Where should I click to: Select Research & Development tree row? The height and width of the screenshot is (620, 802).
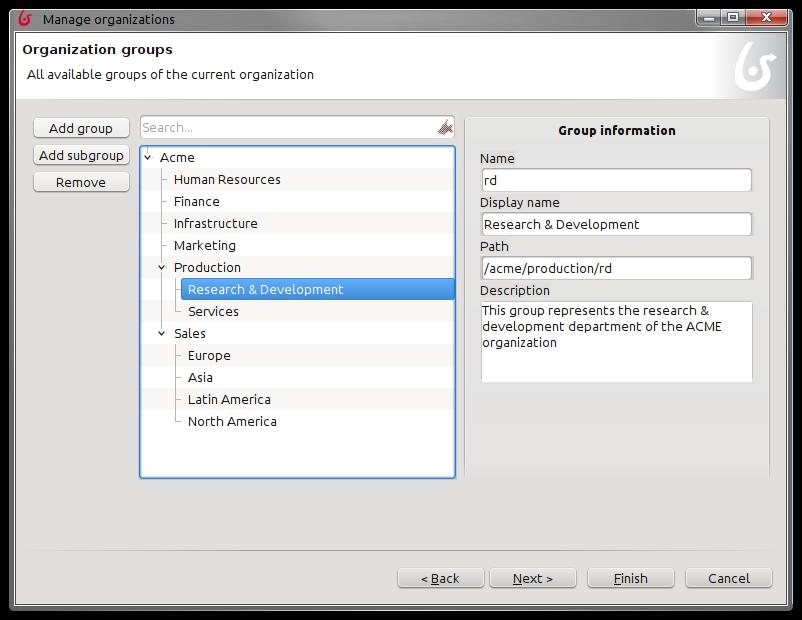click(317, 290)
